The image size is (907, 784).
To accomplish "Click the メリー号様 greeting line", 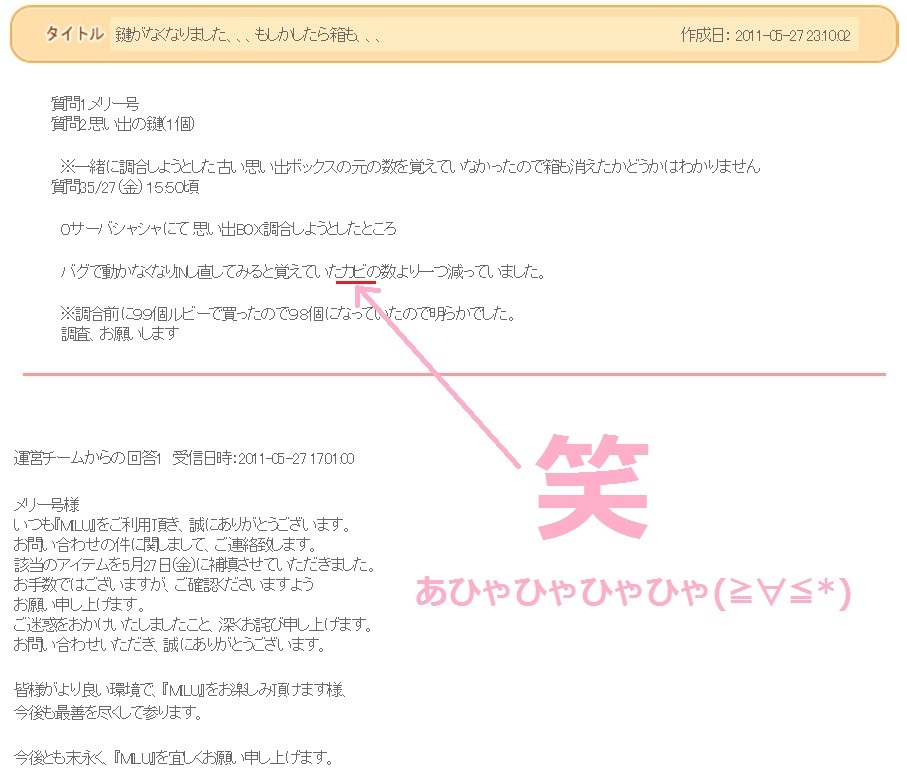I will pos(46,504).
